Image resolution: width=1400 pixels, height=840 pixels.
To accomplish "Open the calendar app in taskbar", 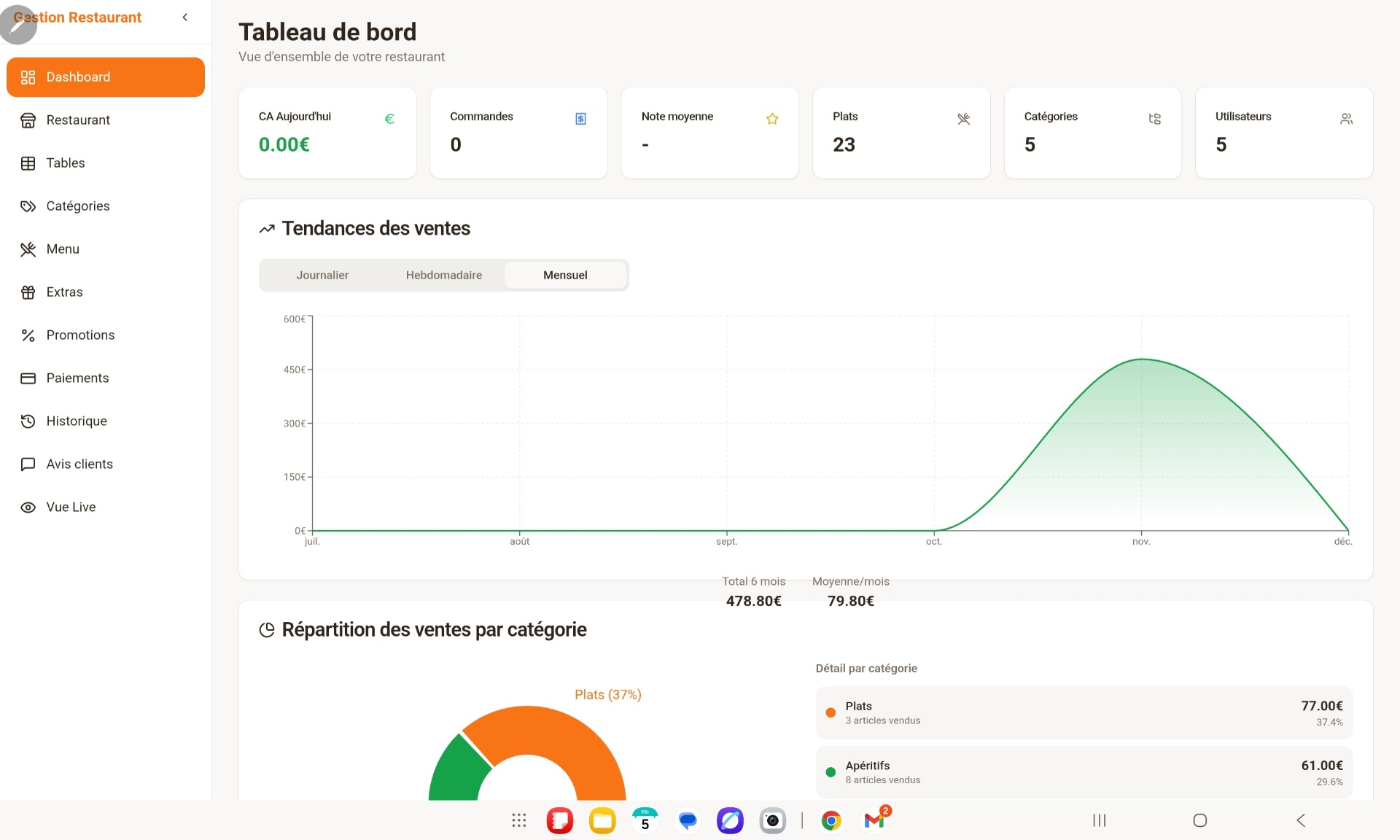I will 645,821.
